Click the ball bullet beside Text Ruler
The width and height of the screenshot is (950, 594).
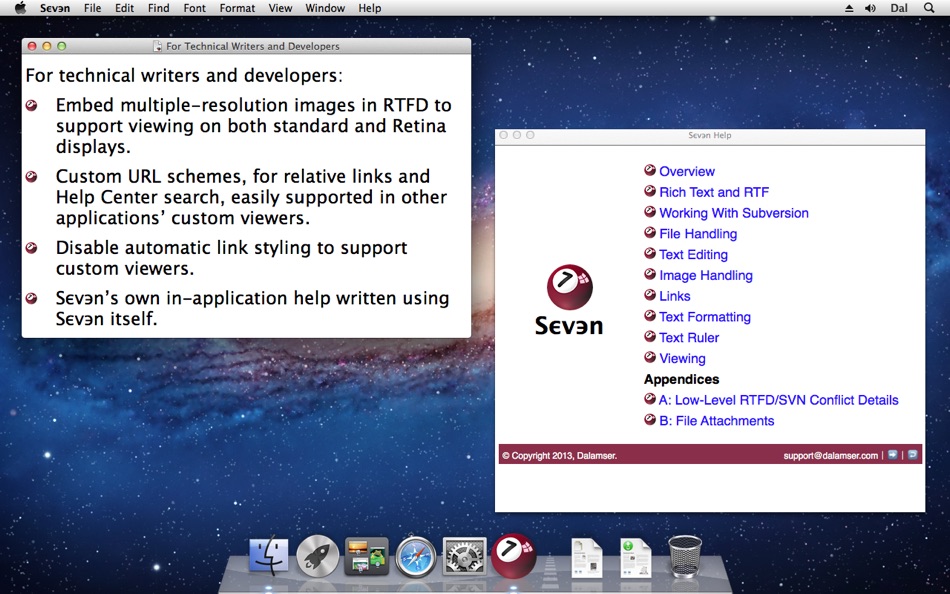[x=650, y=336]
